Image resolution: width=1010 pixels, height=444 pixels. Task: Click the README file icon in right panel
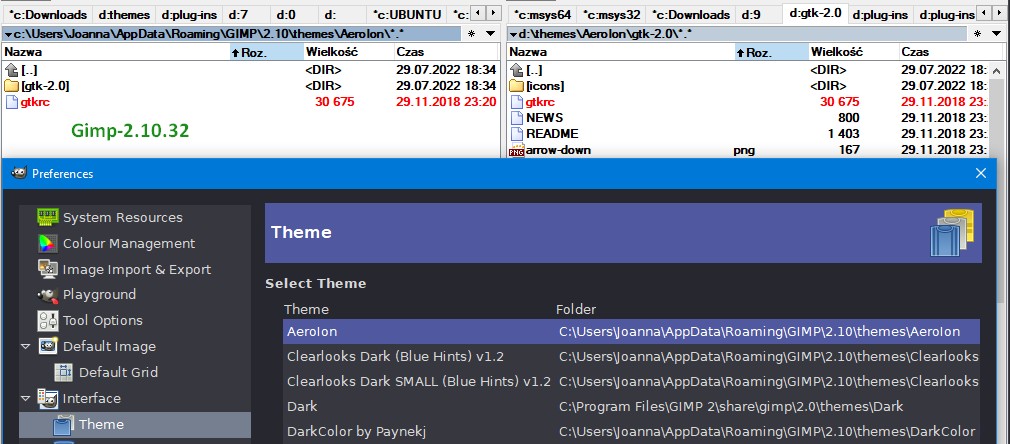click(x=517, y=134)
